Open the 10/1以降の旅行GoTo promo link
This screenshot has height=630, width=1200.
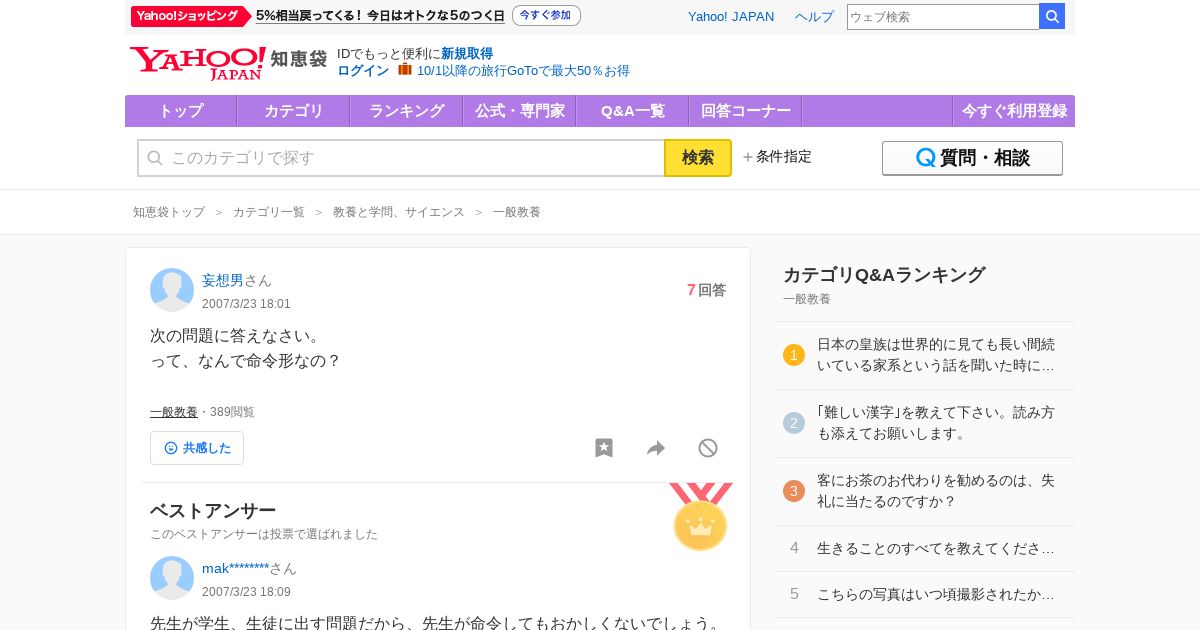click(523, 71)
